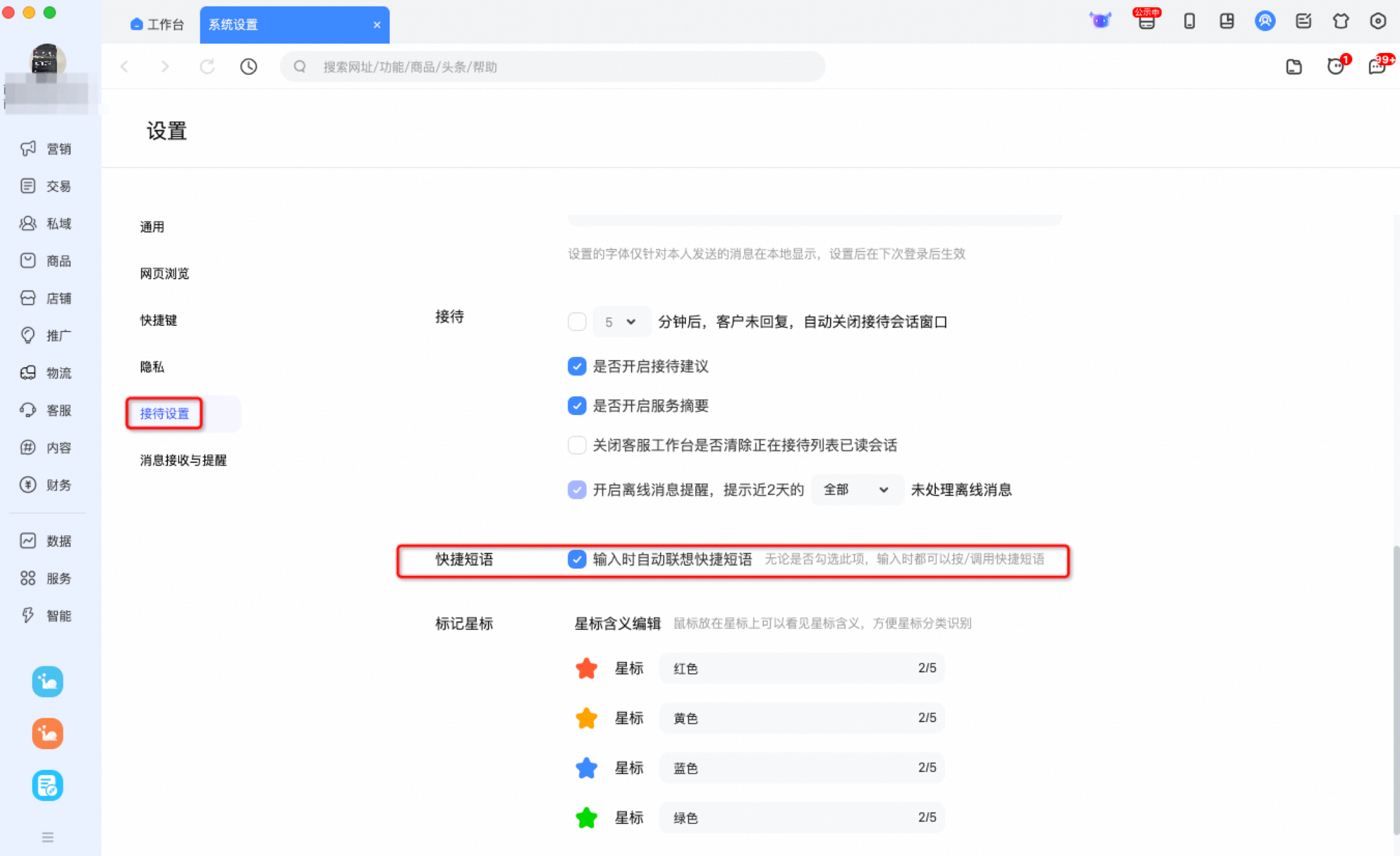Image resolution: width=1400 pixels, height=856 pixels.
Task: Open the file folder icon in toolbar
Action: tap(1294, 67)
